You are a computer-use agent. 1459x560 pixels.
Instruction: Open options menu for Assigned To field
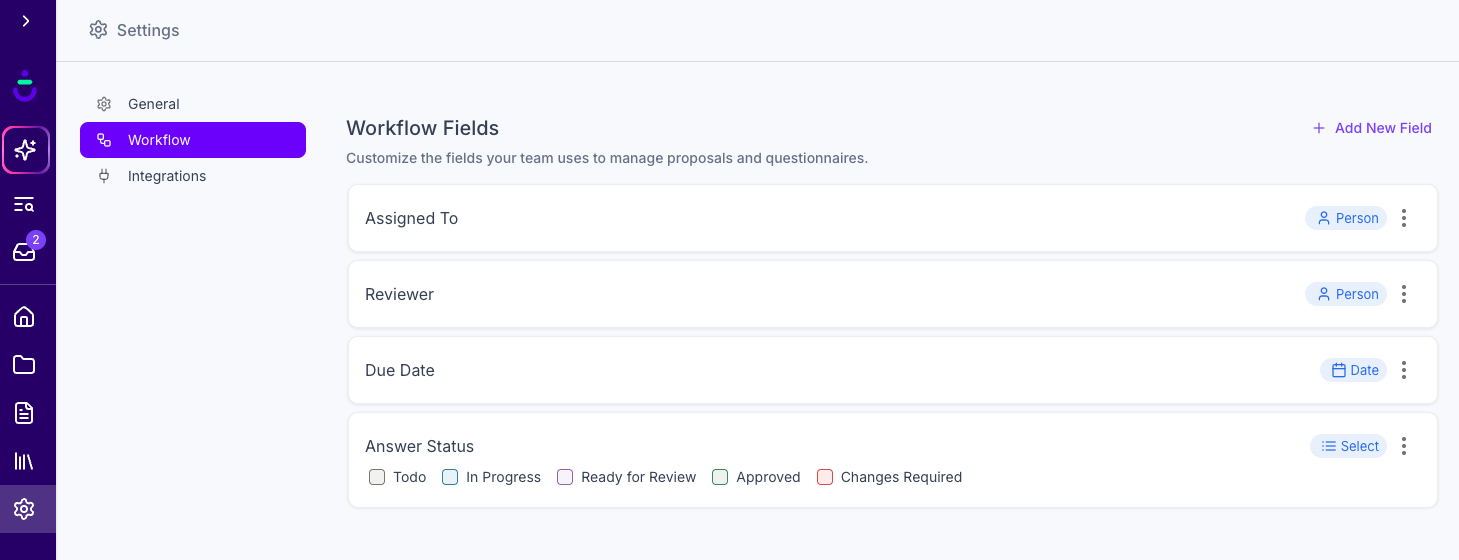[1404, 218]
